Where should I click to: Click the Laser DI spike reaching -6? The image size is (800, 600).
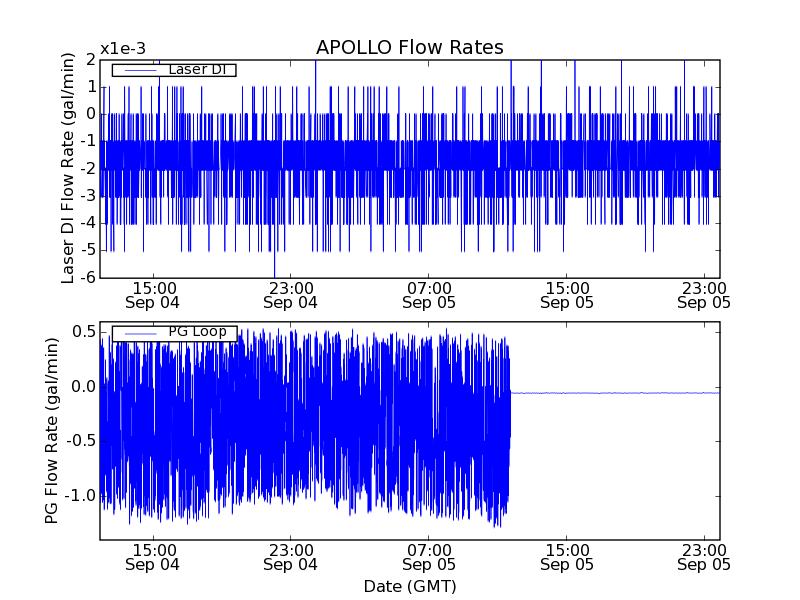274,265
